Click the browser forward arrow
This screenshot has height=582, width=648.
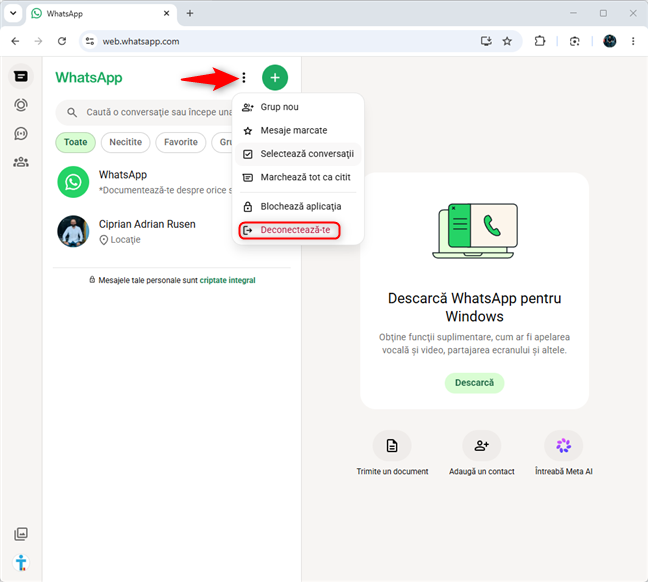[38, 41]
